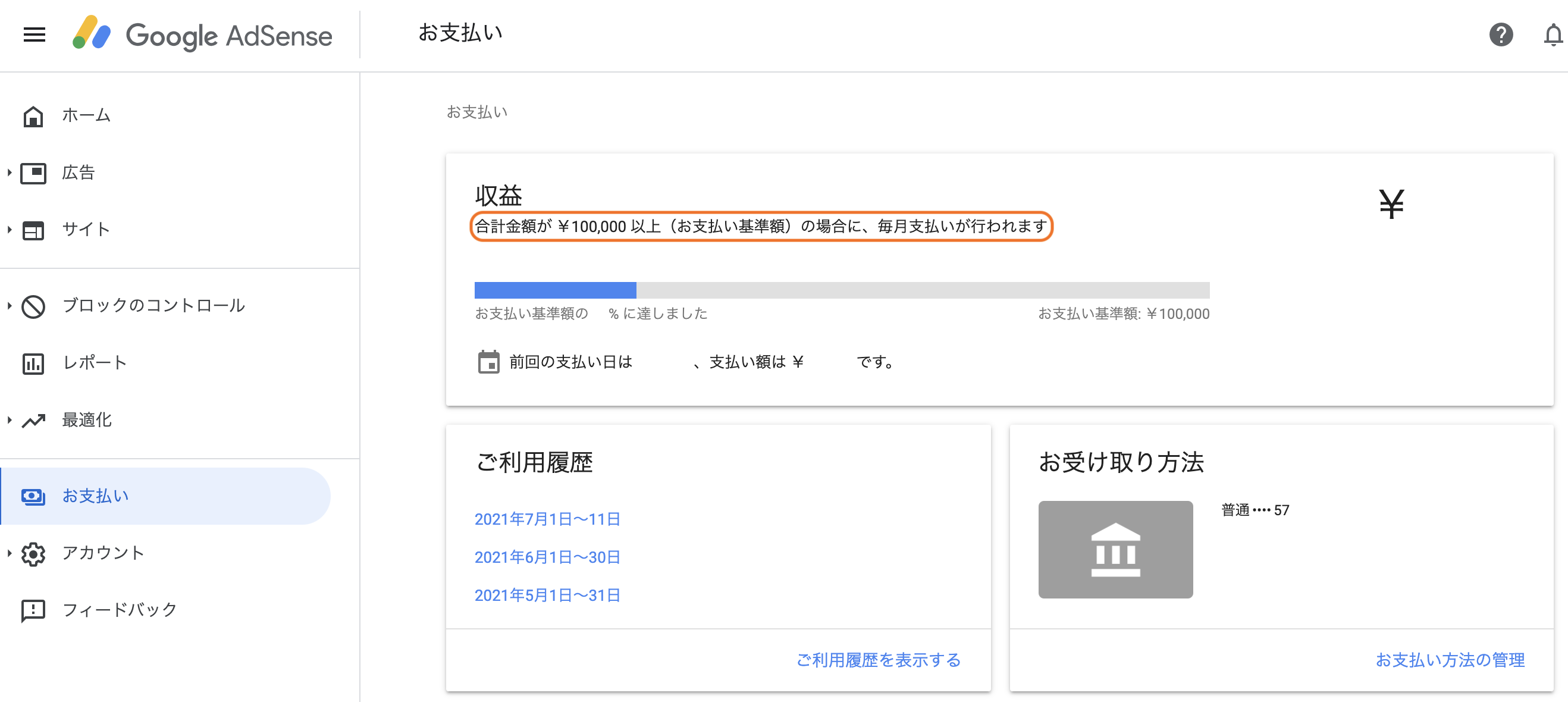Click the gear icon beside アカウント
Image resolution: width=1568 pixels, height=702 pixels.
33,553
